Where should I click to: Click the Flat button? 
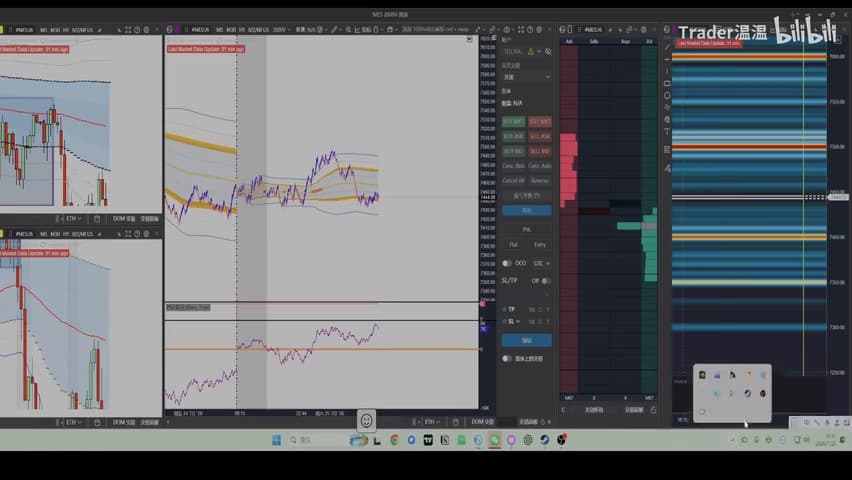click(x=513, y=245)
